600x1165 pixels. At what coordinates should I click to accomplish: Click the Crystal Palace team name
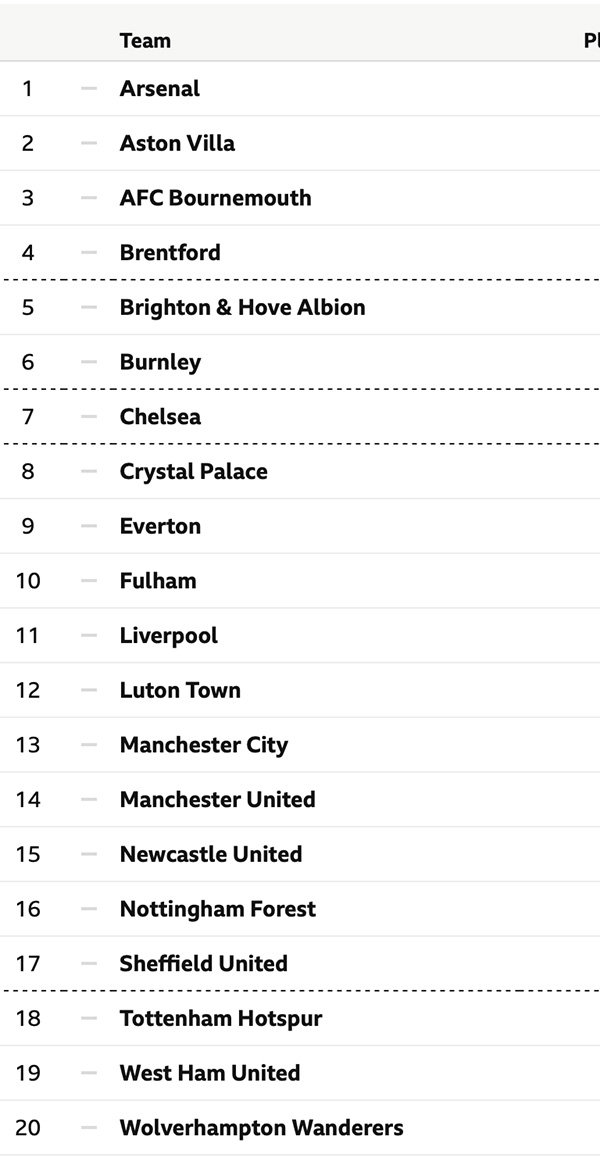coord(193,471)
